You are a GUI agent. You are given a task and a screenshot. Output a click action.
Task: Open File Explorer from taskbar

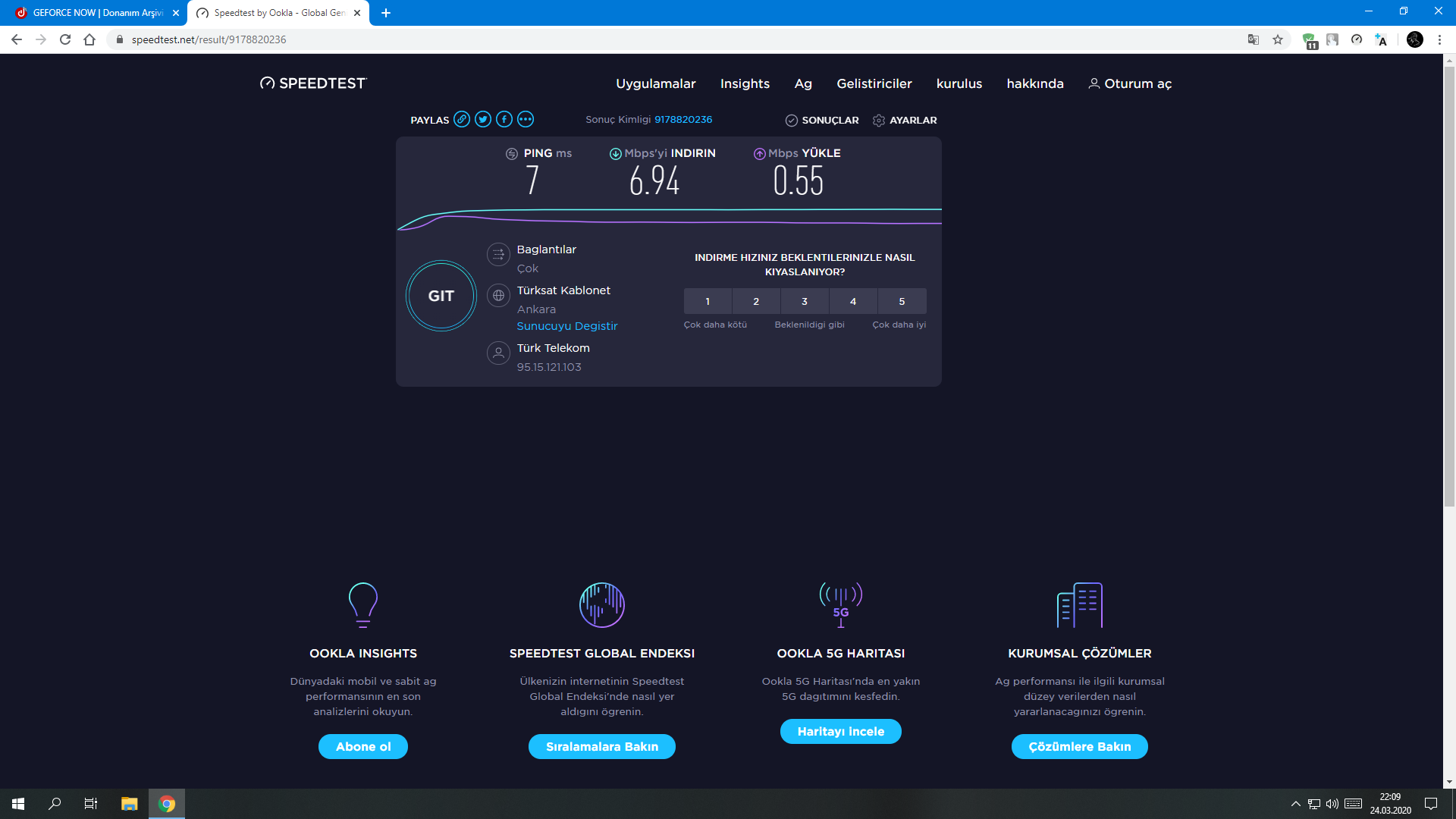pos(130,804)
